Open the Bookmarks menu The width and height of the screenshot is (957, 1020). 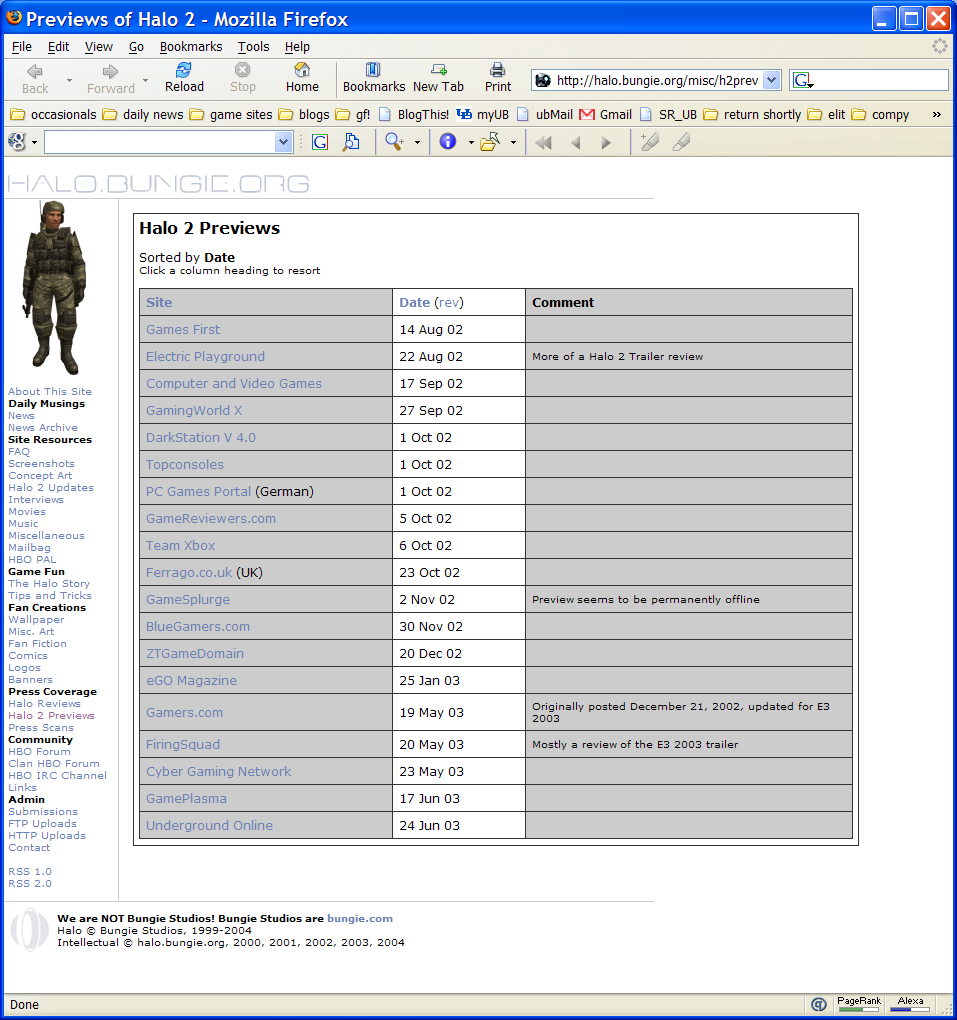[191, 47]
